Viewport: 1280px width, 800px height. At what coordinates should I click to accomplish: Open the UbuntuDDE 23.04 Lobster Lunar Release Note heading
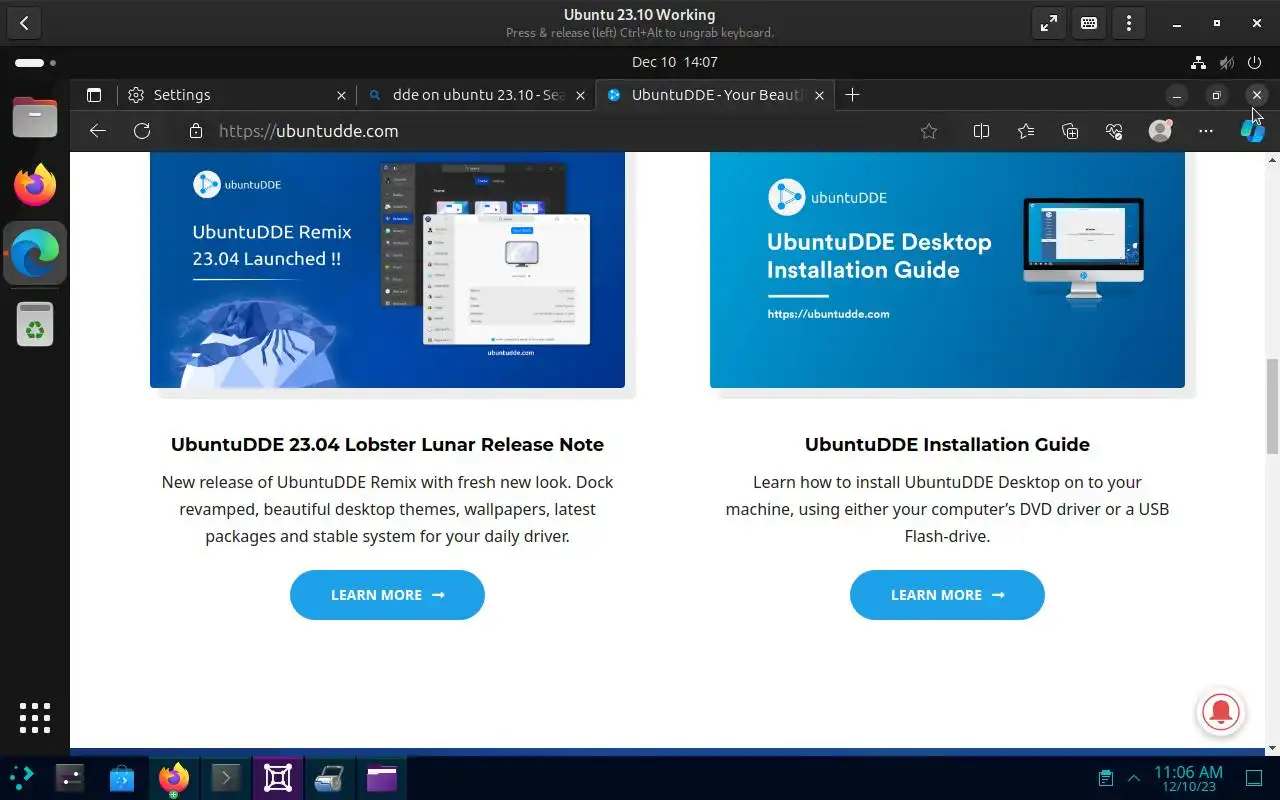pyautogui.click(x=387, y=445)
